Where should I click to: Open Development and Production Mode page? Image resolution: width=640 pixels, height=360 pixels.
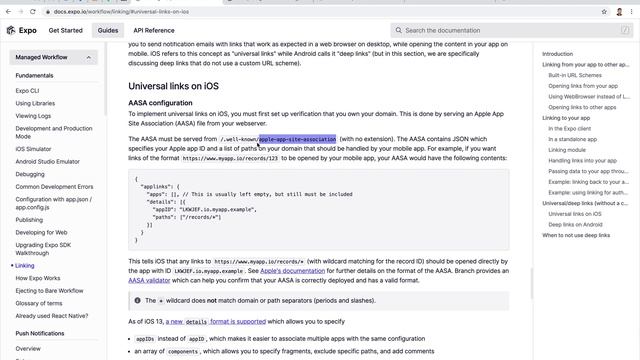(54, 132)
